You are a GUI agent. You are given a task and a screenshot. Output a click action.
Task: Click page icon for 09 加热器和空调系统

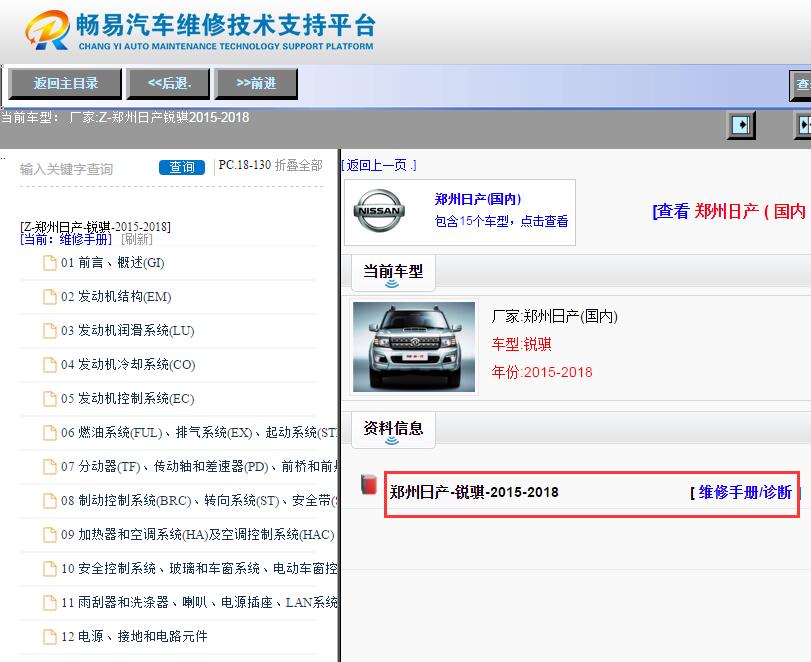pyautogui.click(x=50, y=534)
